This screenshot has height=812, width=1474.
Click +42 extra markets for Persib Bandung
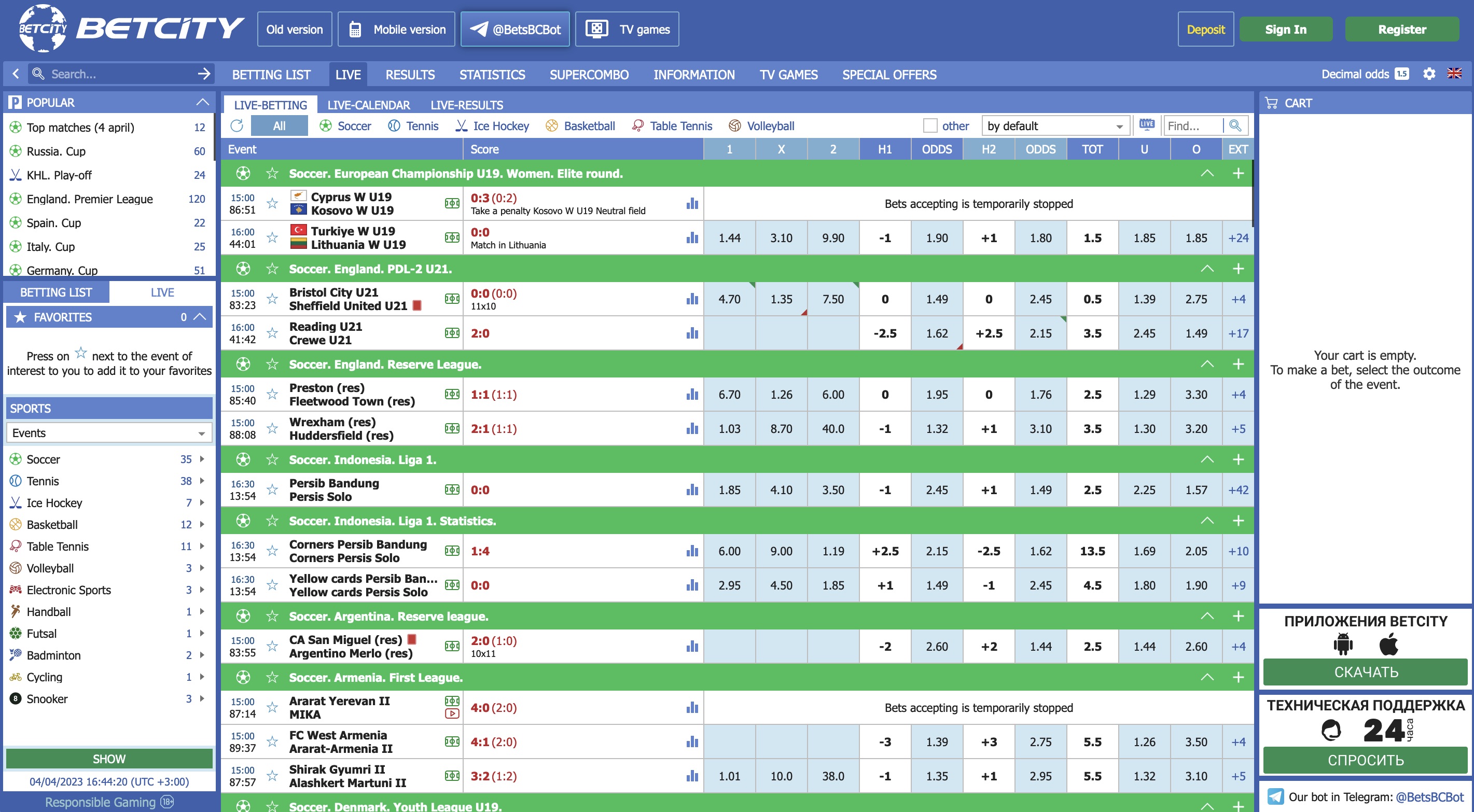coord(1238,489)
